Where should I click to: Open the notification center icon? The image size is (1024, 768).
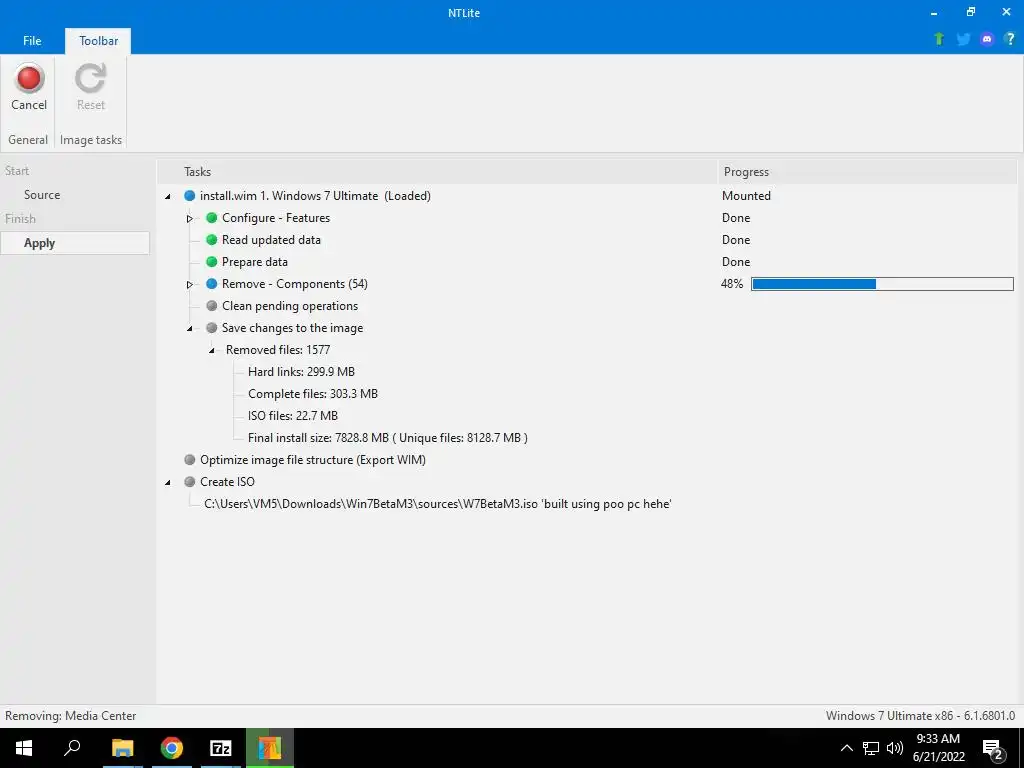[x=993, y=749]
